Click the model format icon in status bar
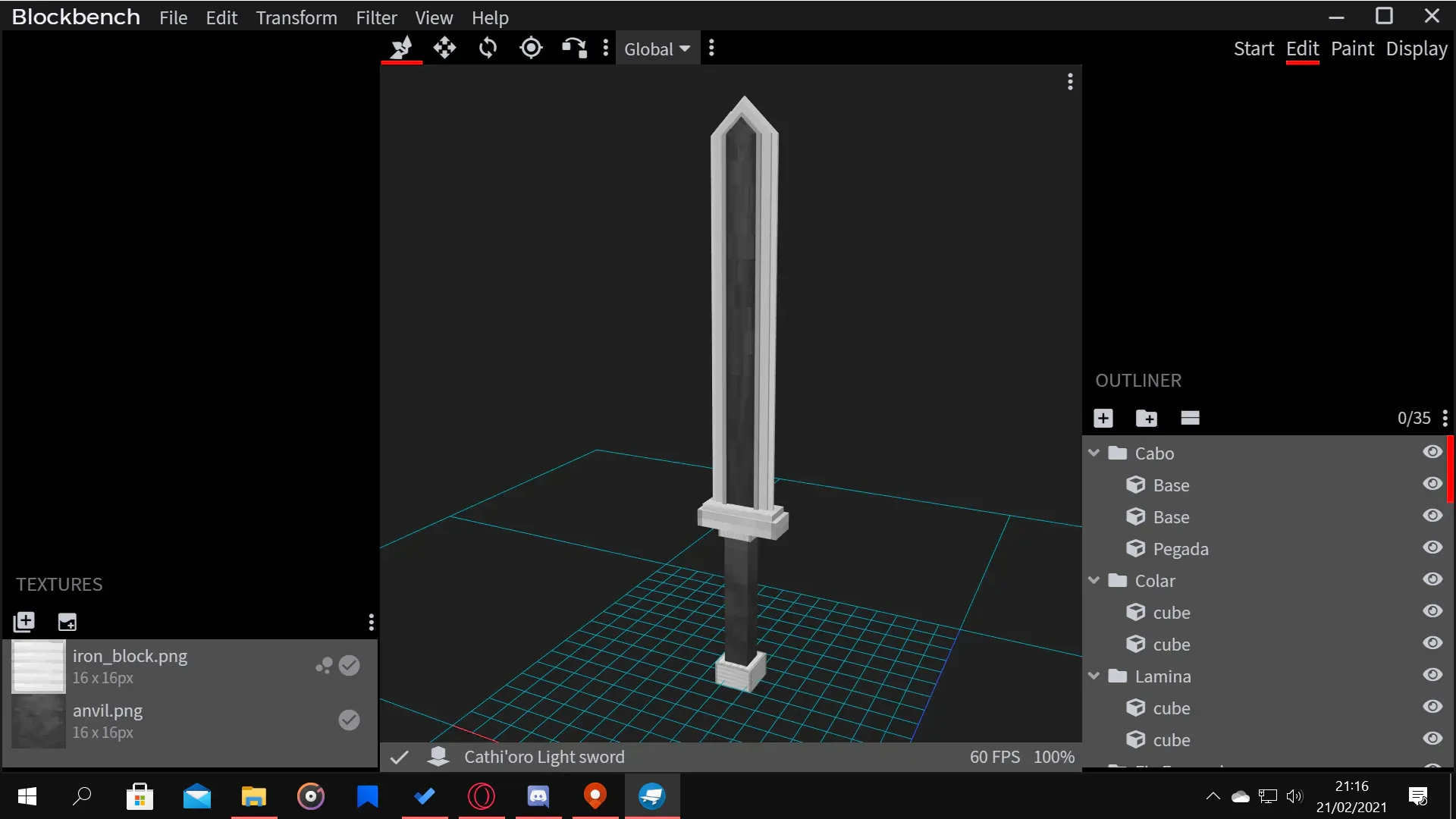 pos(438,756)
